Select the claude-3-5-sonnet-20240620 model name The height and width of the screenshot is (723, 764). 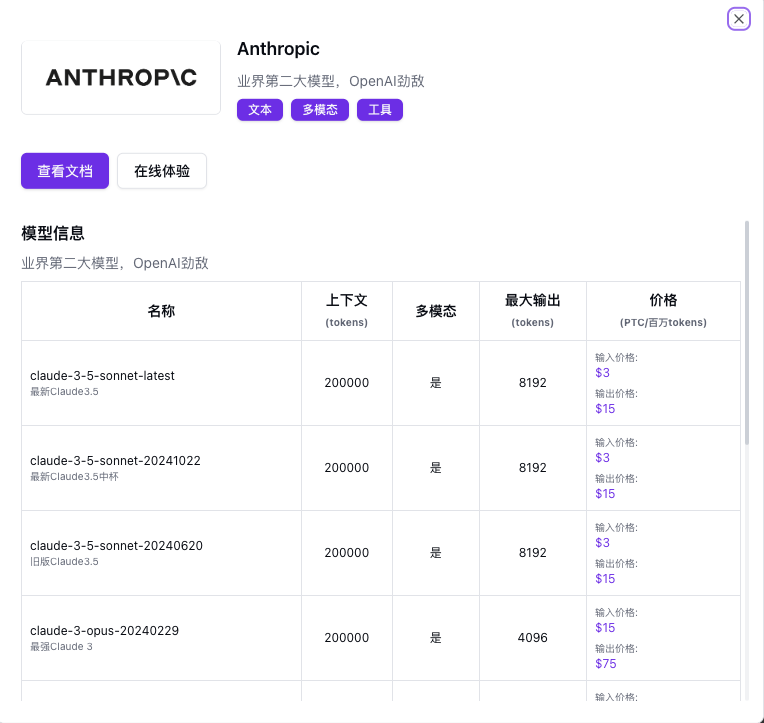[116, 546]
